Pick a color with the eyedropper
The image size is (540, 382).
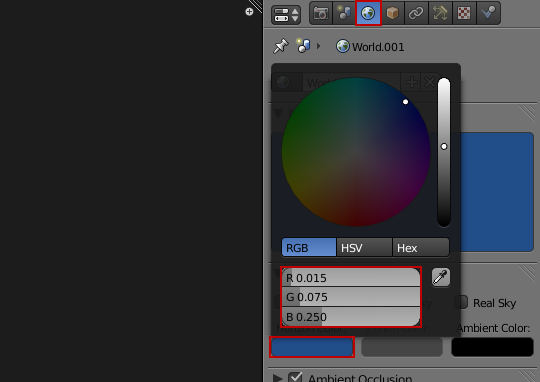pyautogui.click(x=441, y=277)
